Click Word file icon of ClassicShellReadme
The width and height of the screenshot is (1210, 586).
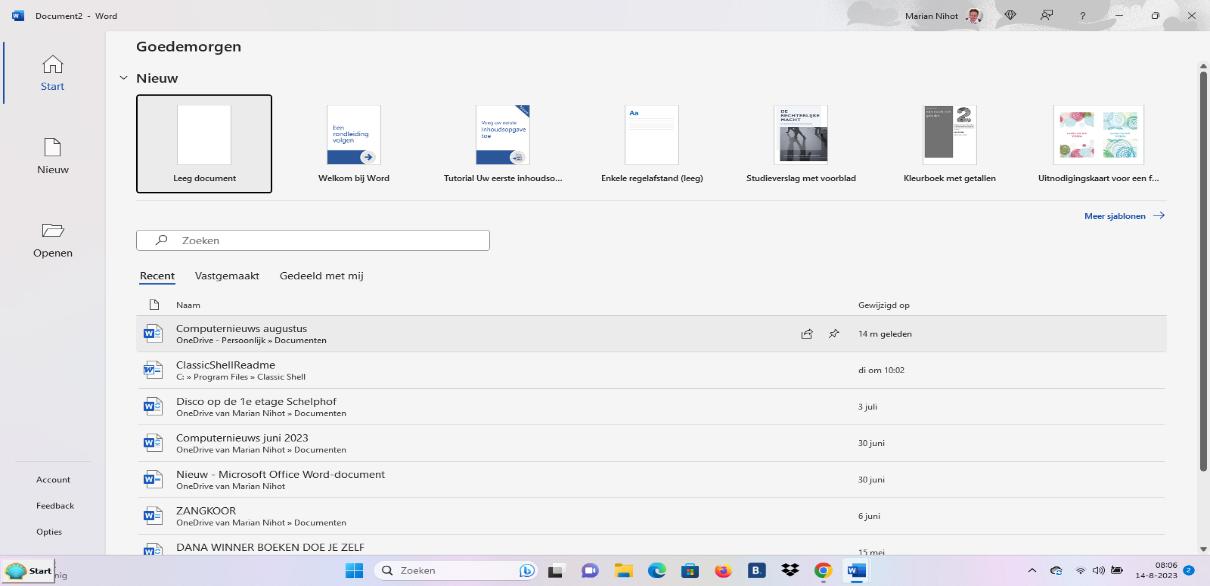click(x=152, y=370)
